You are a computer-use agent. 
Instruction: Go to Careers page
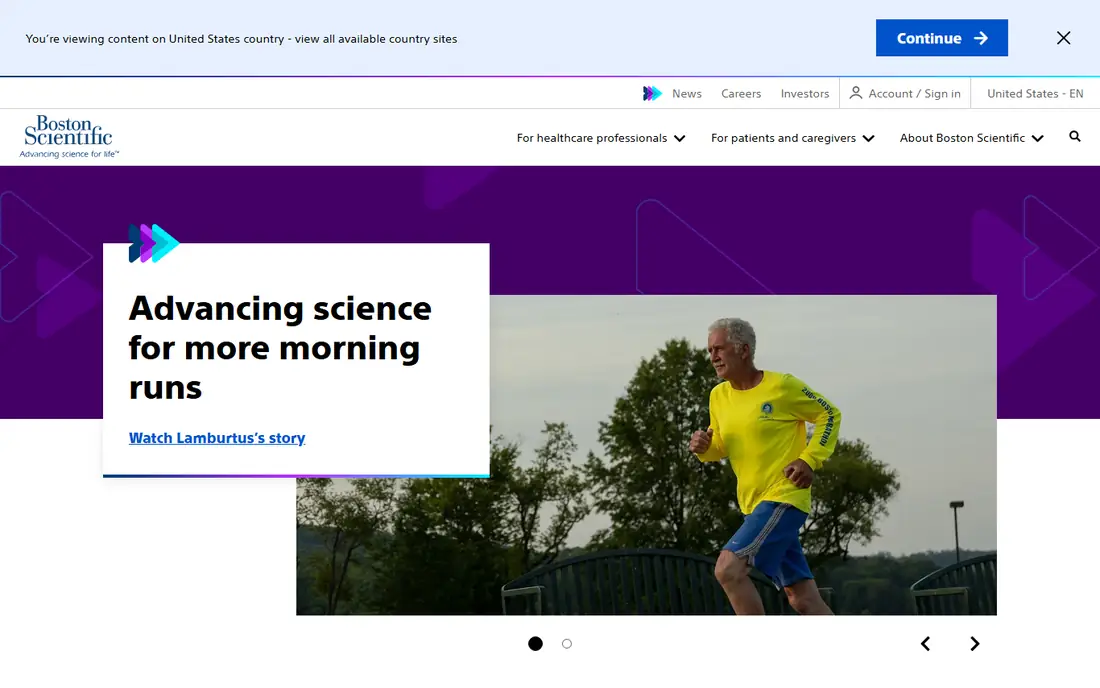741,93
